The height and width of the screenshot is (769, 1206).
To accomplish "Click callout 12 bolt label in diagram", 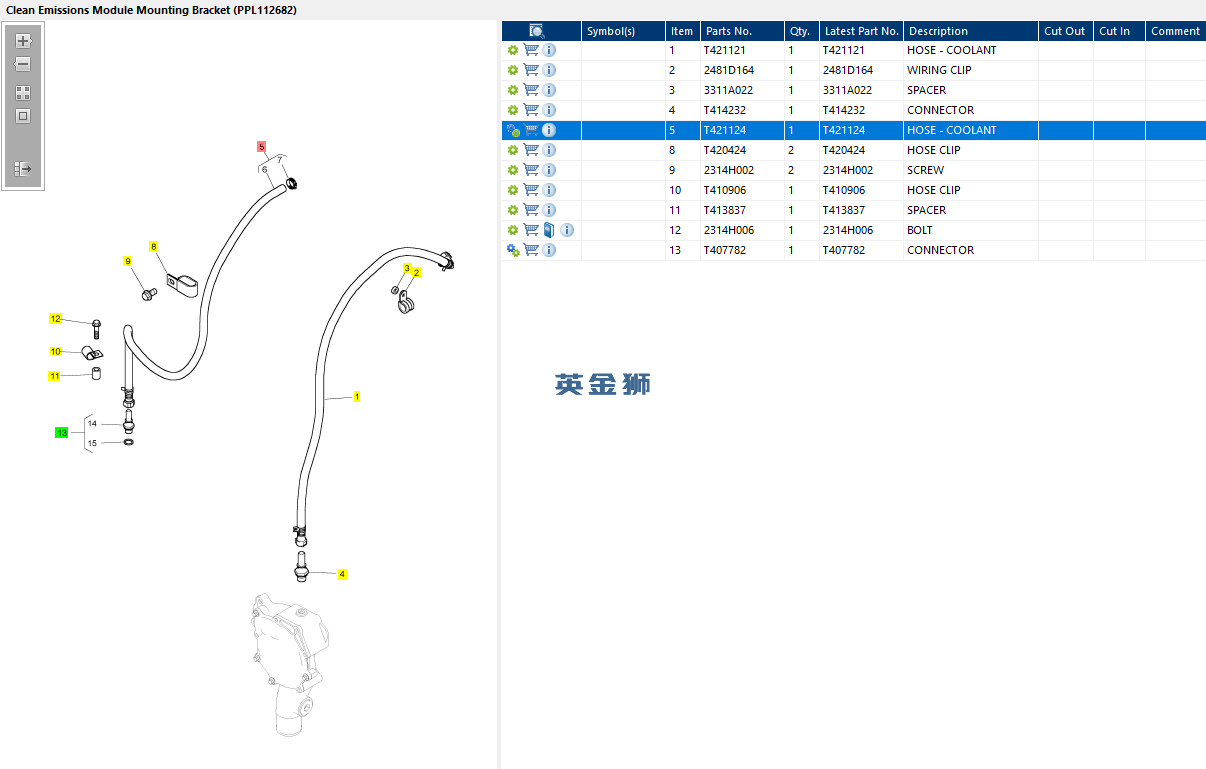I will click(56, 319).
